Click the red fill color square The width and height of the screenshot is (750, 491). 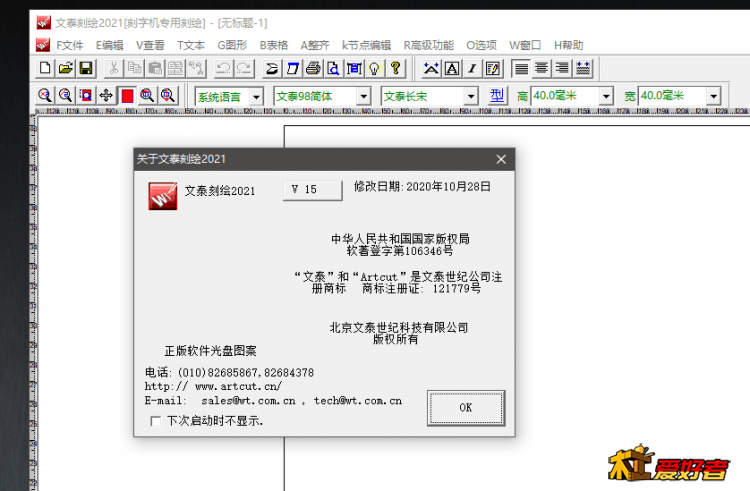pyautogui.click(x=127, y=96)
